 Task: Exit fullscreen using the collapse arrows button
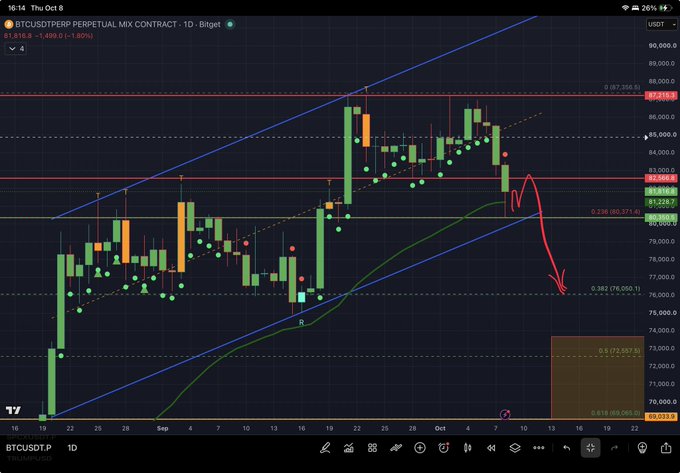click(x=591, y=448)
